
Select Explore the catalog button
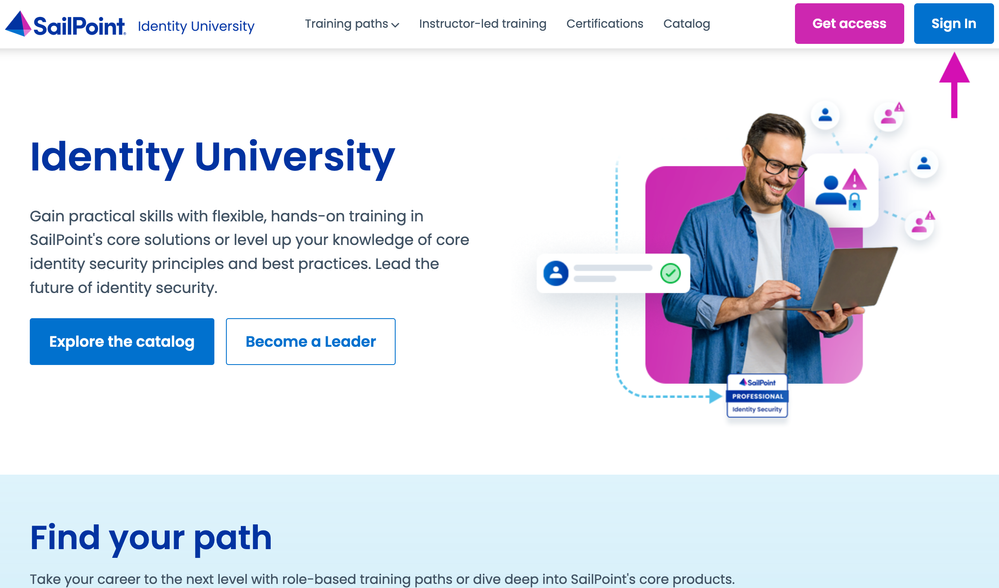click(x=122, y=341)
